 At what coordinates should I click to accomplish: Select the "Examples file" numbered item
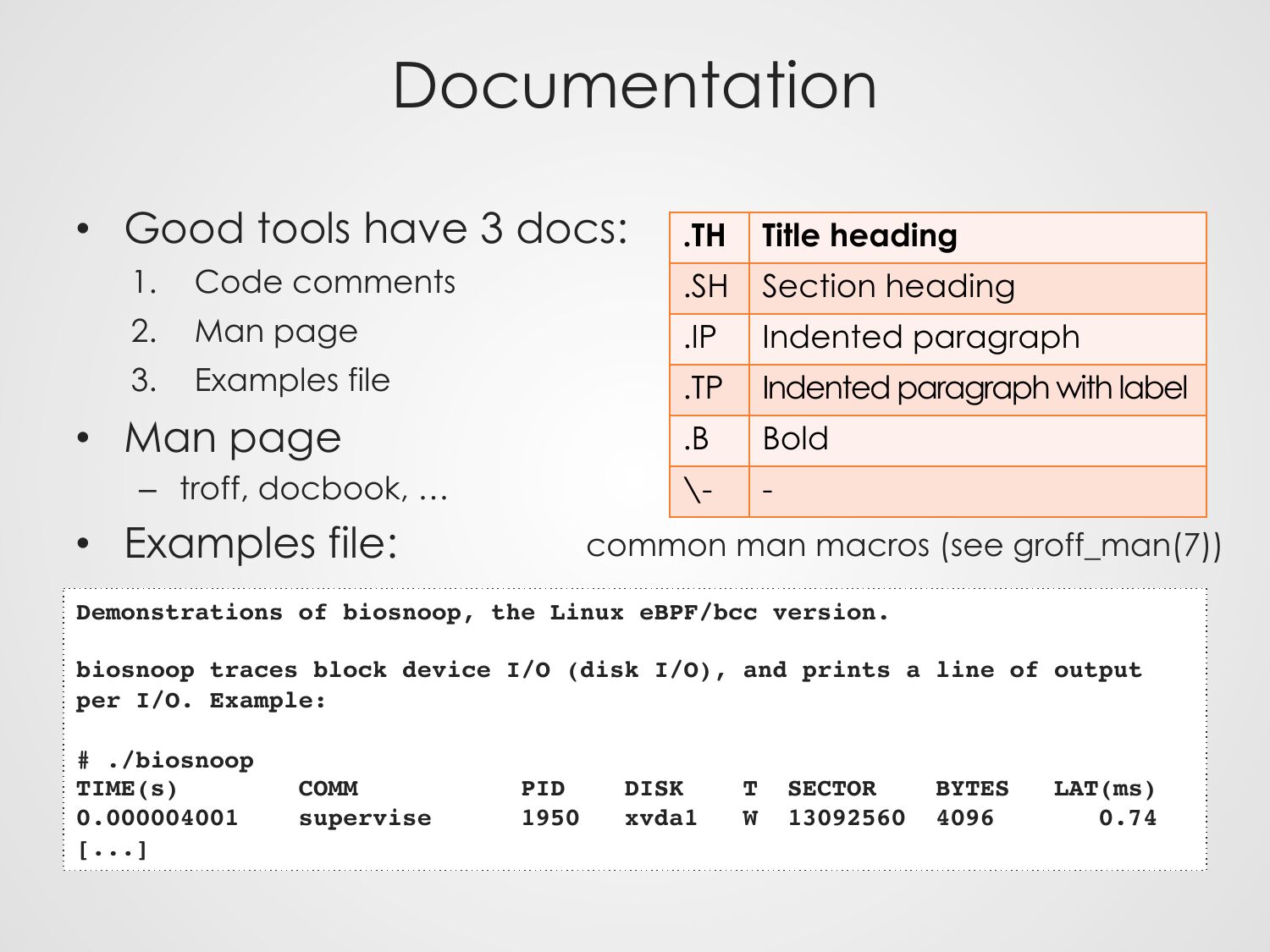coord(292,380)
